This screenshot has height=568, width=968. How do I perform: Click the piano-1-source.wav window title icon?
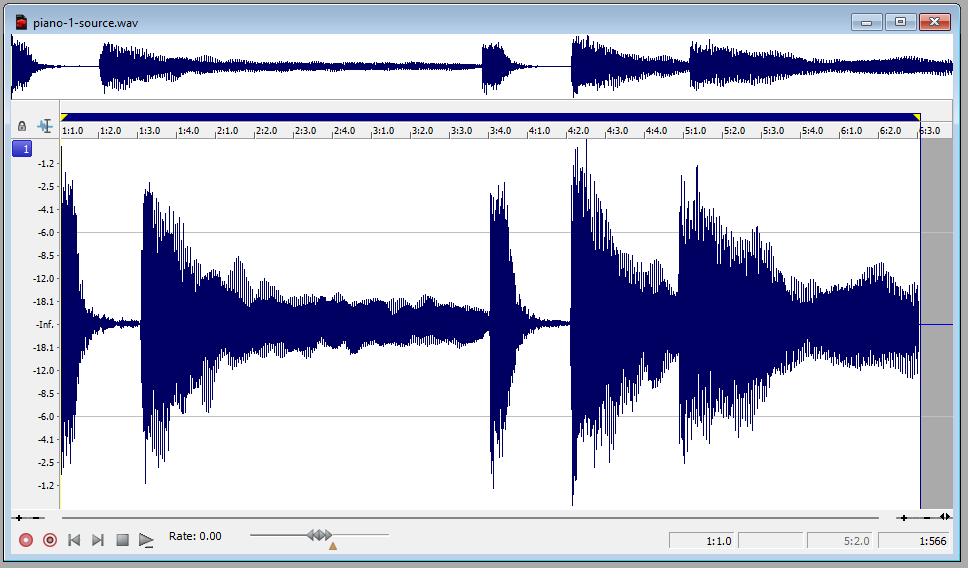21,22
